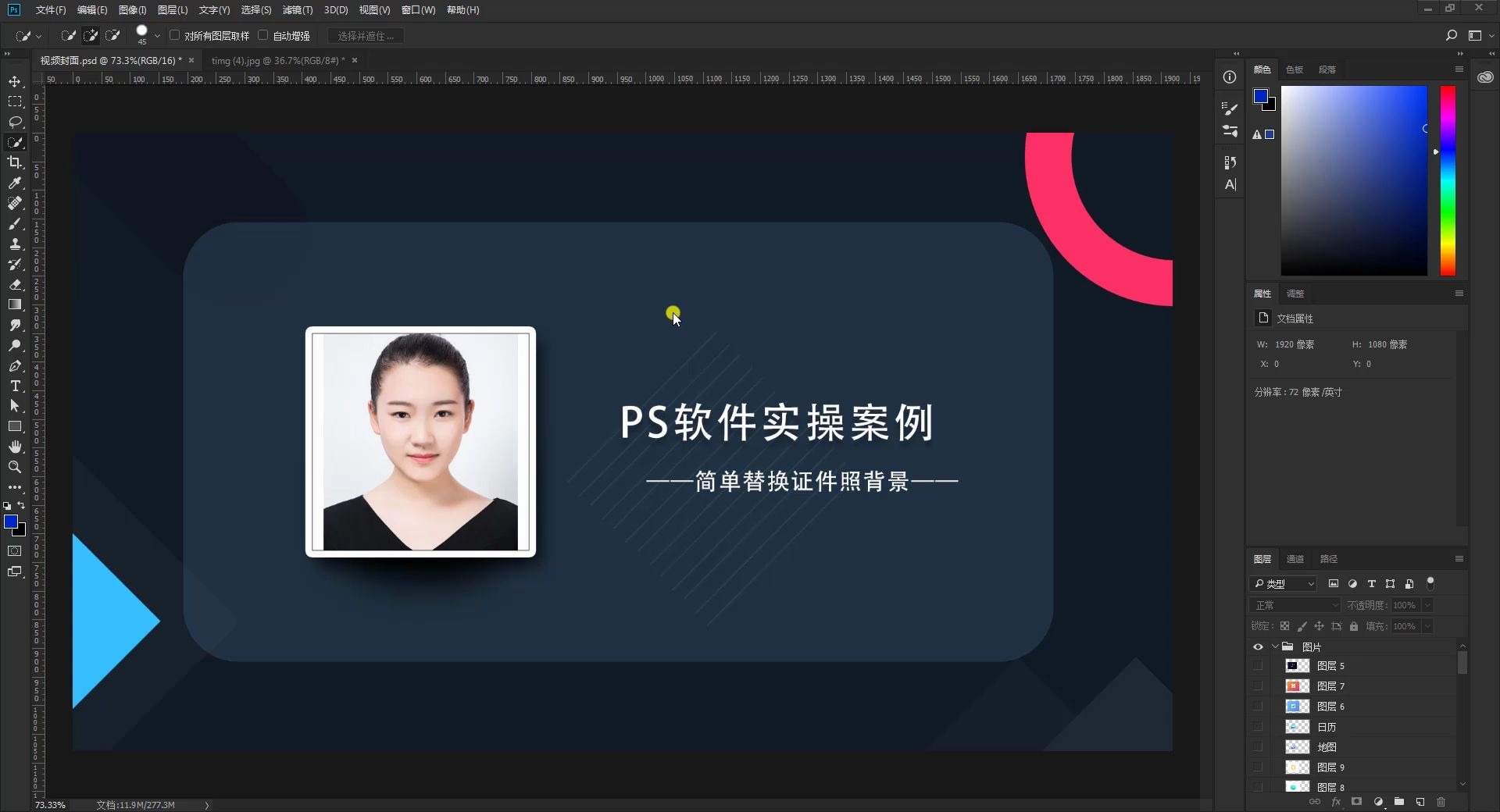Hide the 图片 group with its eye icon
The width and height of the screenshot is (1500, 812).
[1258, 646]
